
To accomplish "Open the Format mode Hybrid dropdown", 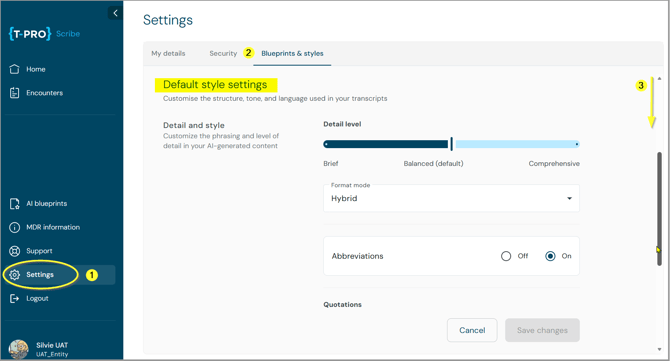I will pos(451,198).
